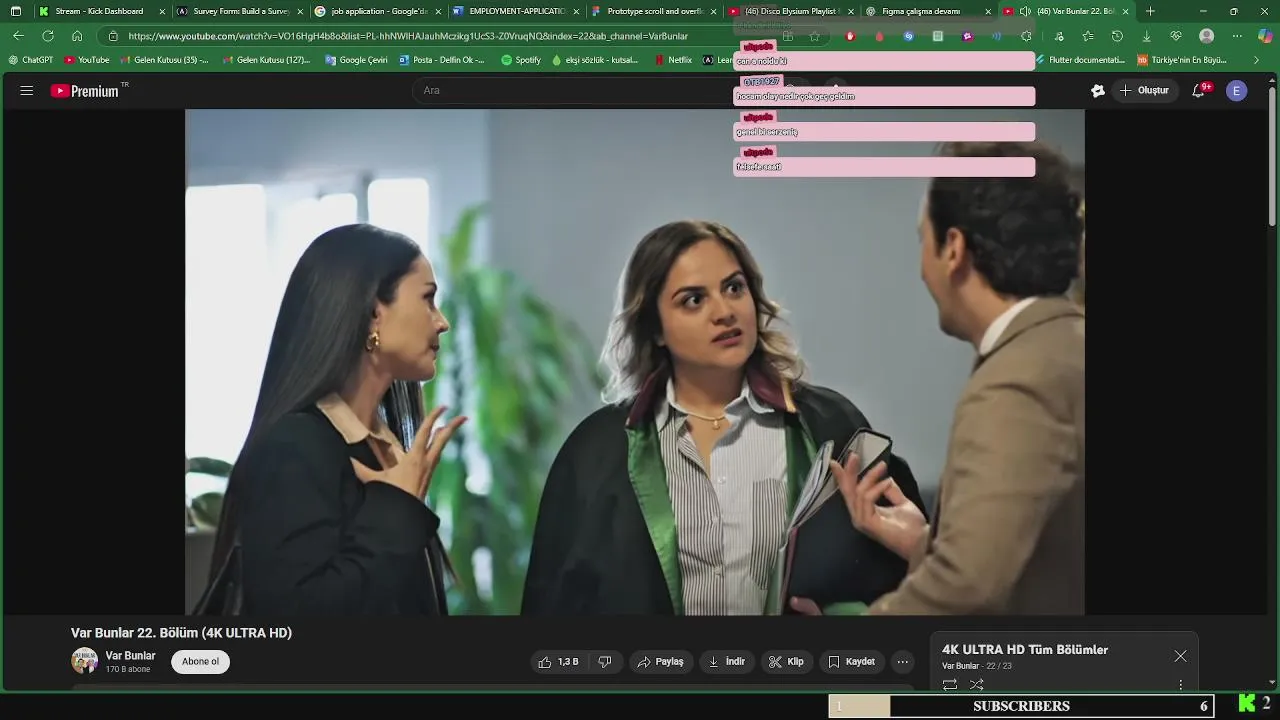Go to browser home page
The image size is (1280, 720).
point(77,36)
